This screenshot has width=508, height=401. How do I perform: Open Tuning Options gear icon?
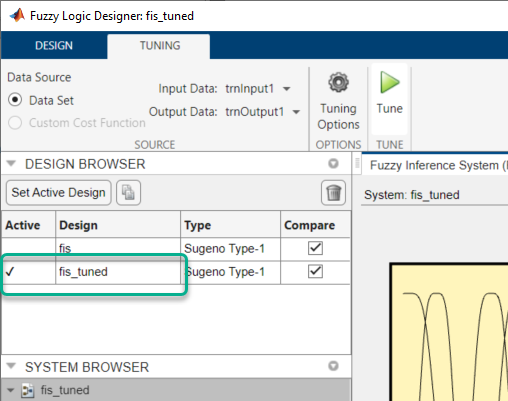(x=338, y=82)
